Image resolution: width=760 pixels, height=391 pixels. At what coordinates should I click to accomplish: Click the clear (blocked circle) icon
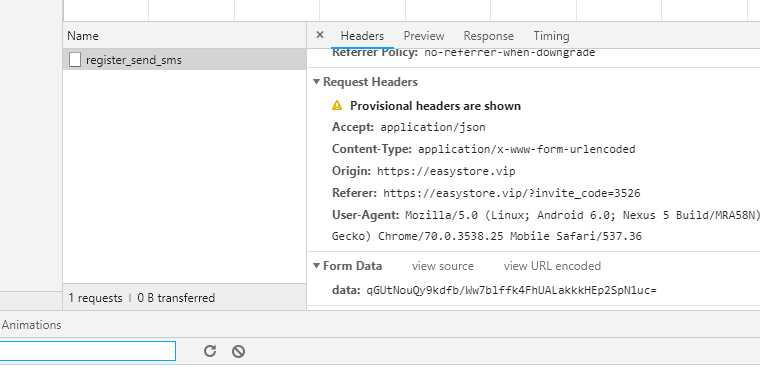tap(238, 351)
